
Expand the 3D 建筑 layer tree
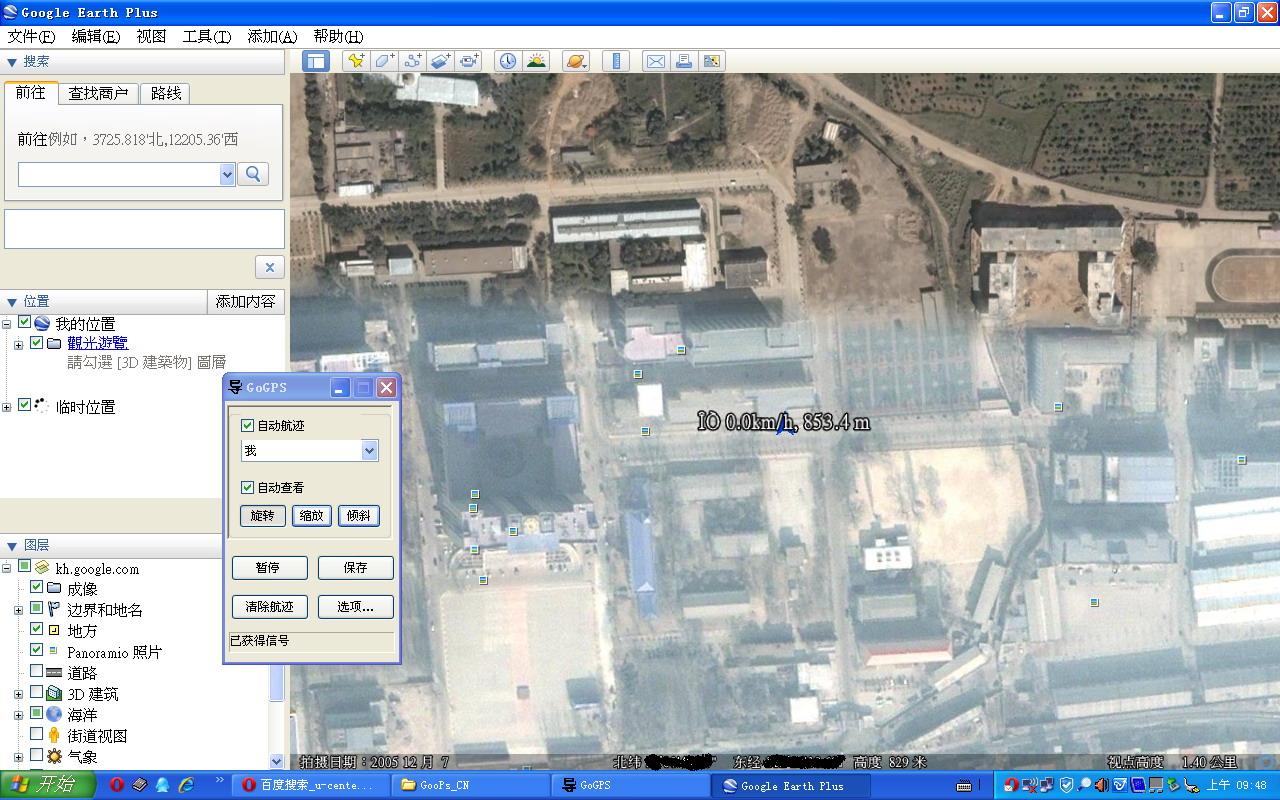pyautogui.click(x=18, y=694)
